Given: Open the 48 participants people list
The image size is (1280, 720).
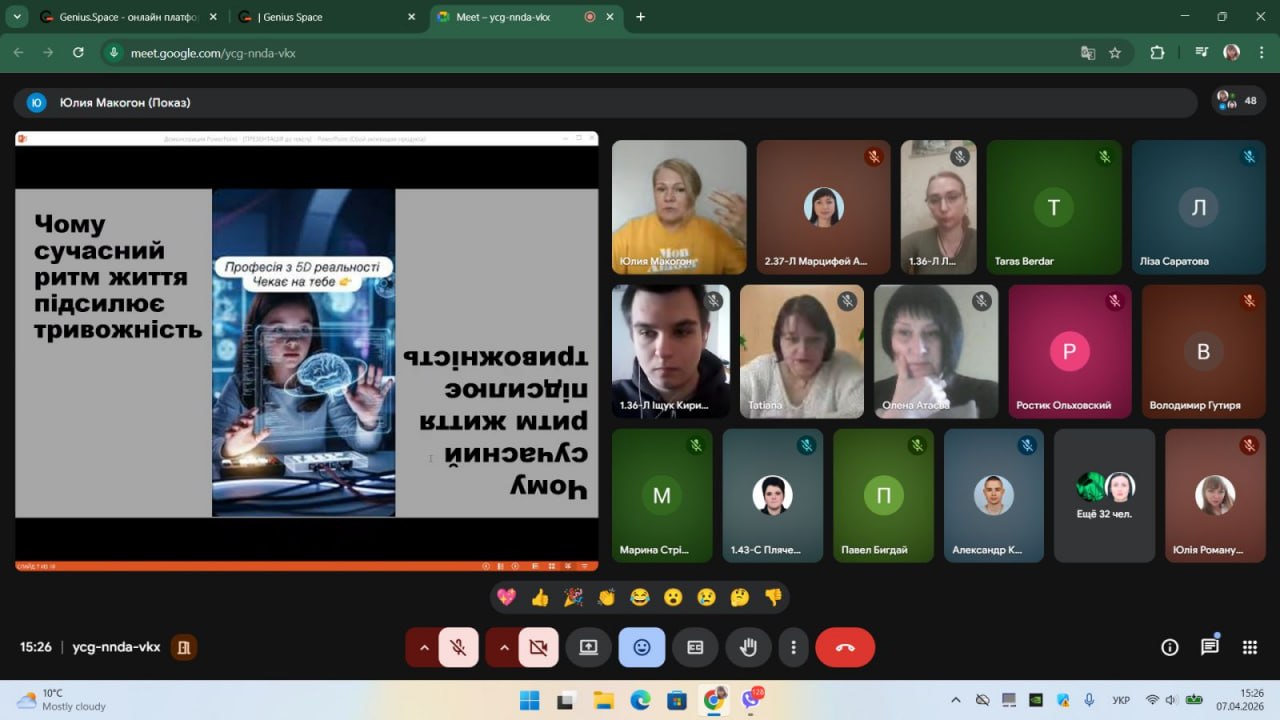Looking at the screenshot, I should click(1238, 101).
